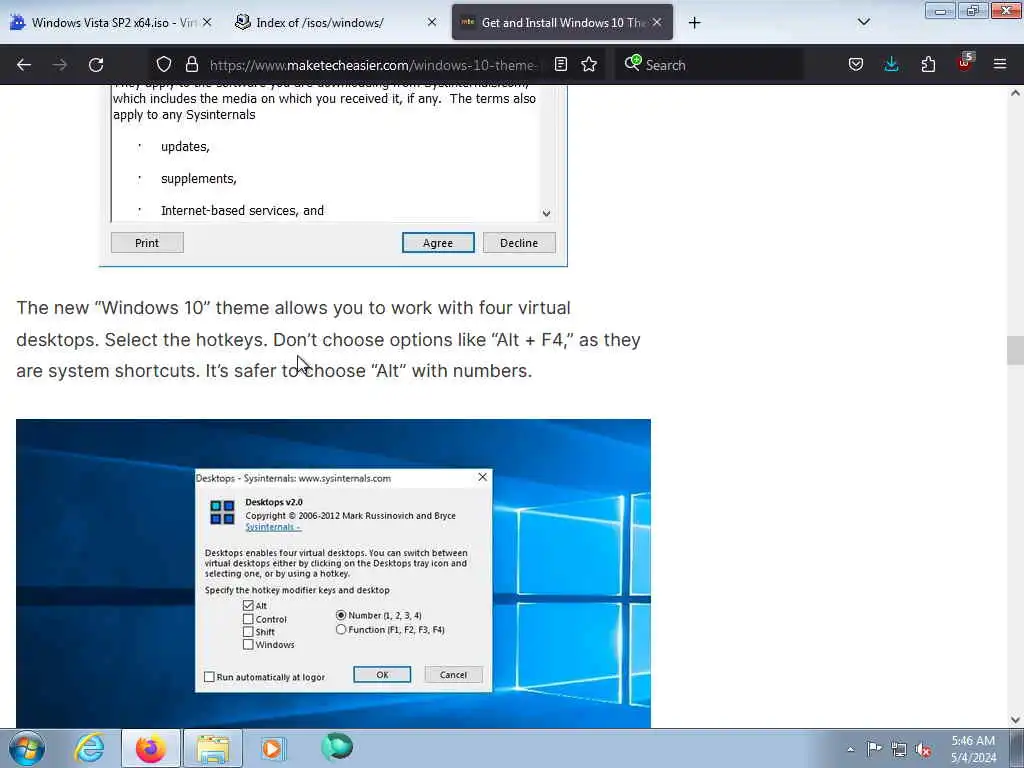
Task: Click license text scroll-down arrow
Action: (x=547, y=214)
